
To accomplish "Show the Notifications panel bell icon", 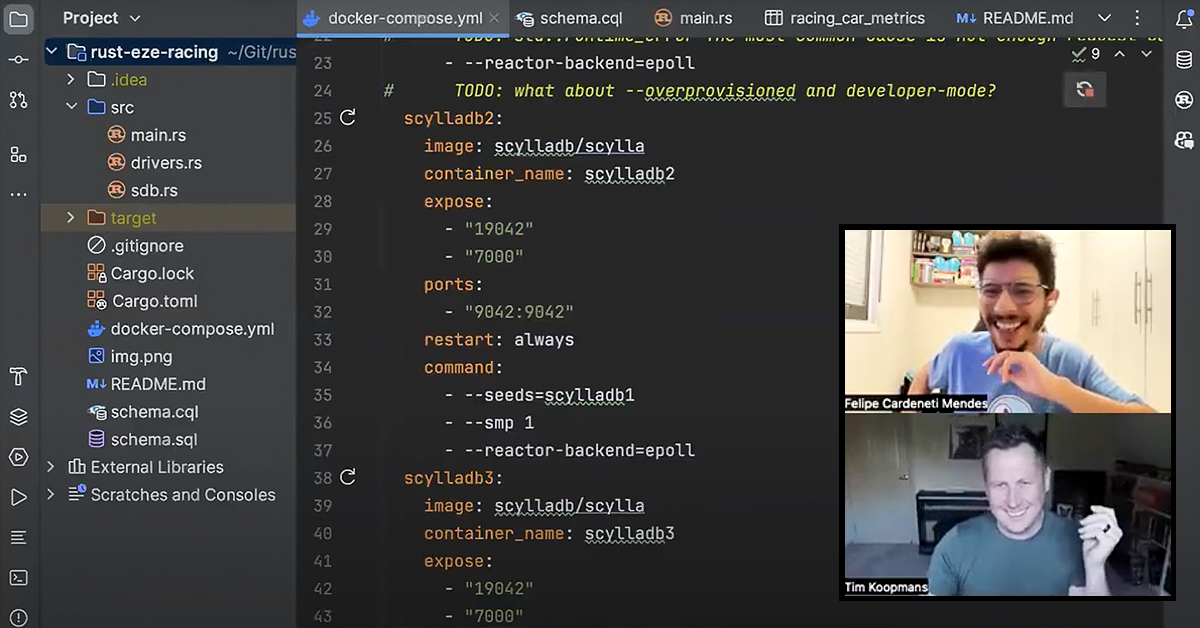I will click(1184, 18).
